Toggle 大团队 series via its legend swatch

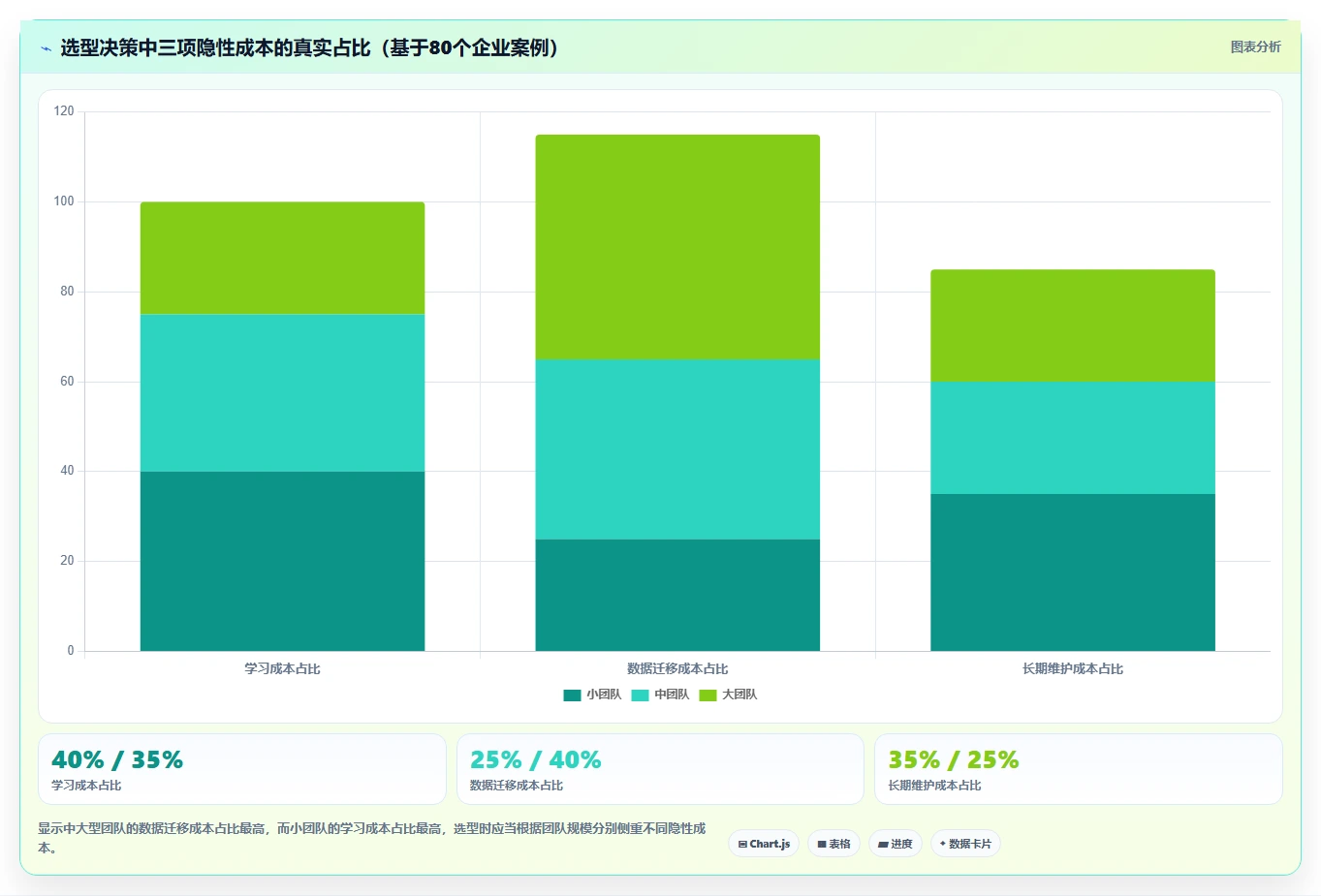[708, 695]
